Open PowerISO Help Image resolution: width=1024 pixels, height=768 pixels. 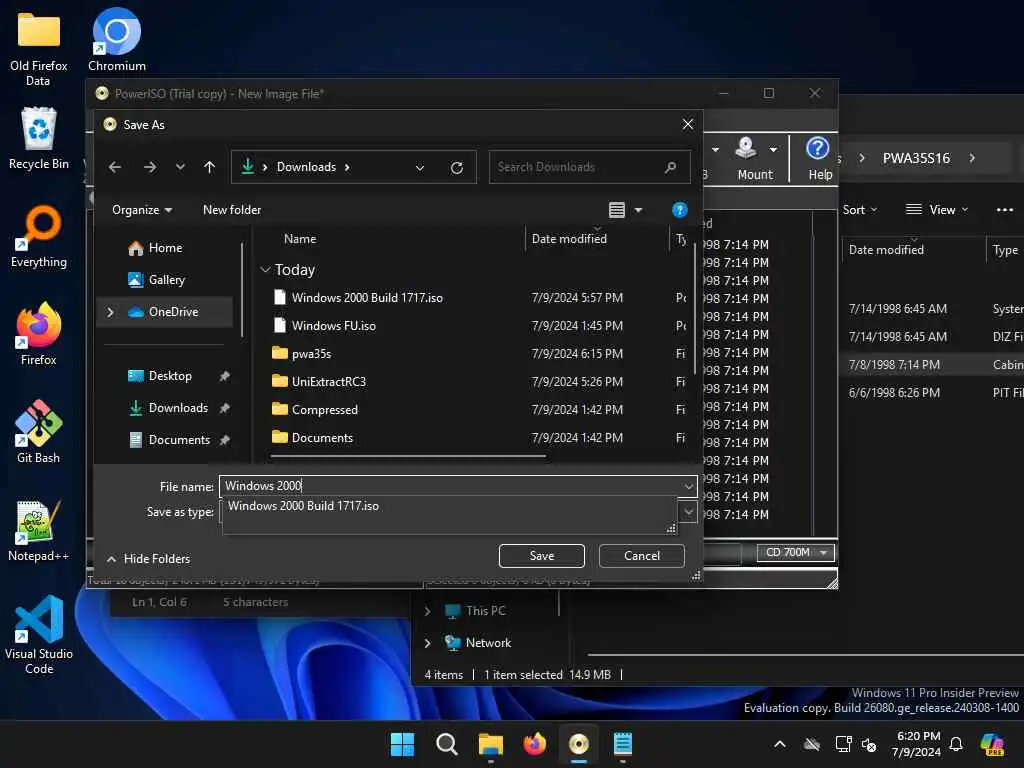coord(819,158)
